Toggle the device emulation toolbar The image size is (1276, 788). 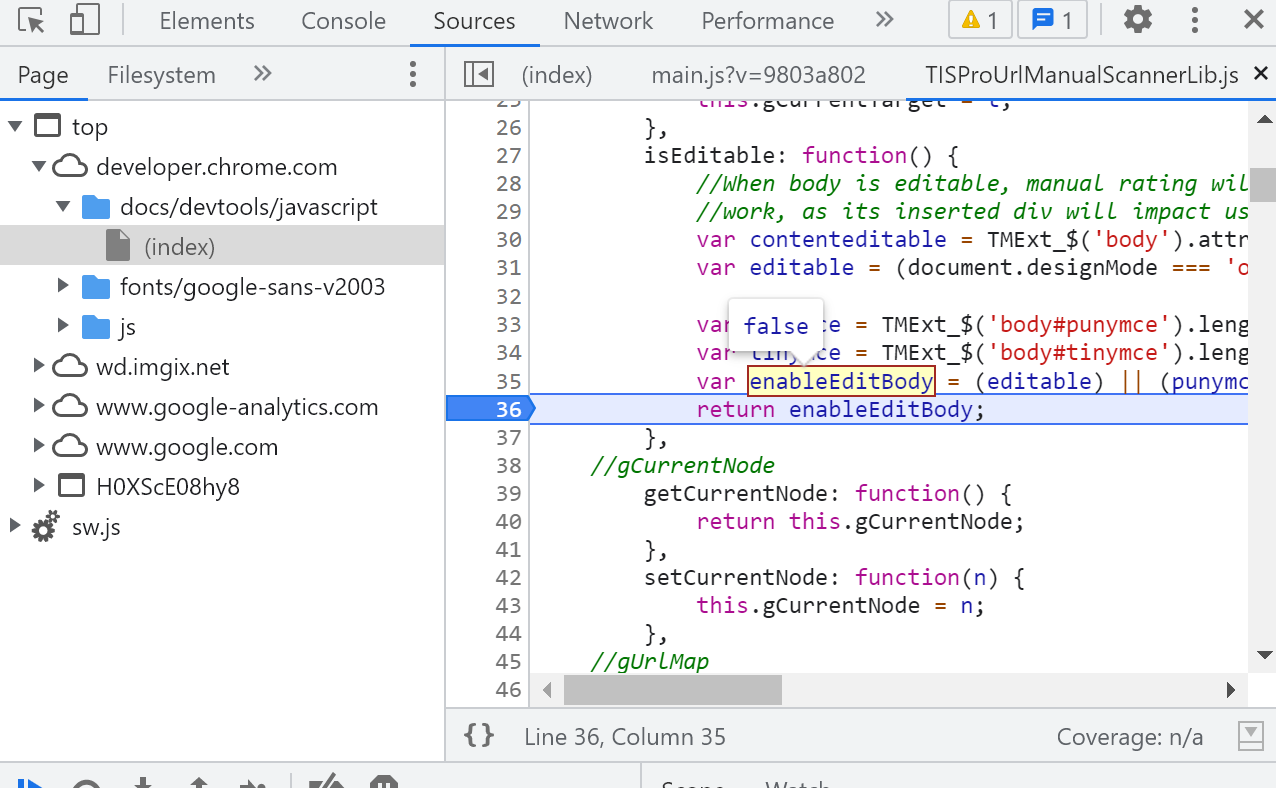coord(84,21)
